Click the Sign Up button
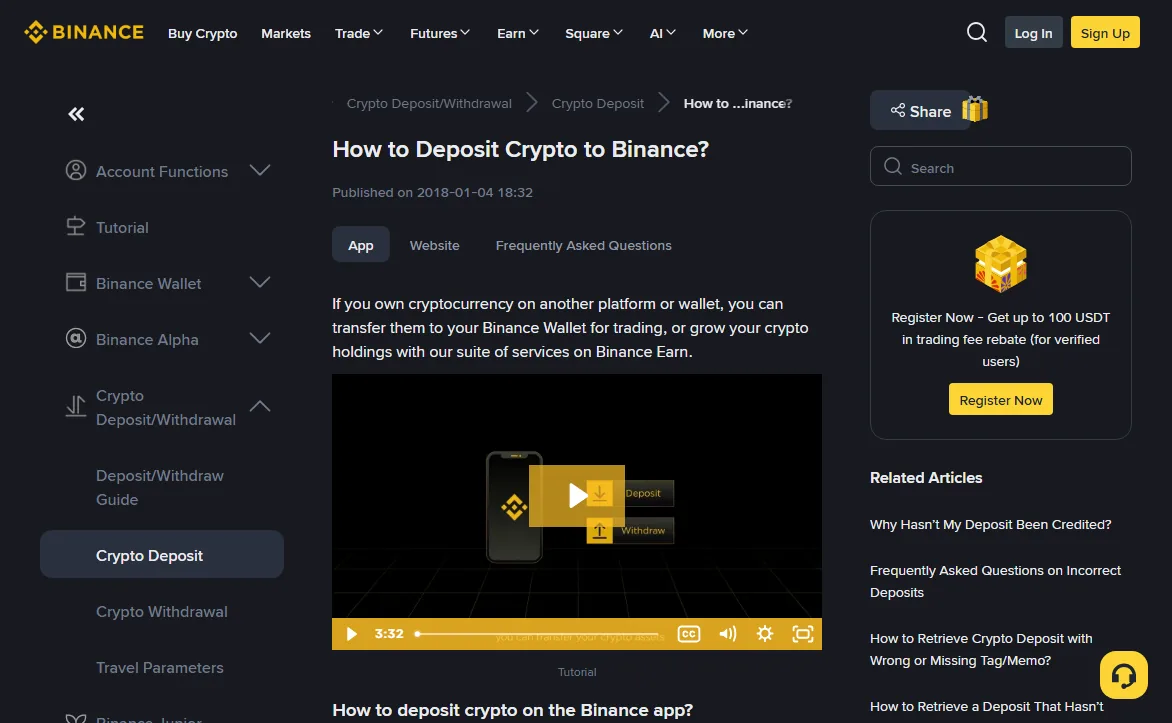The width and height of the screenshot is (1172, 723). (x=1105, y=33)
